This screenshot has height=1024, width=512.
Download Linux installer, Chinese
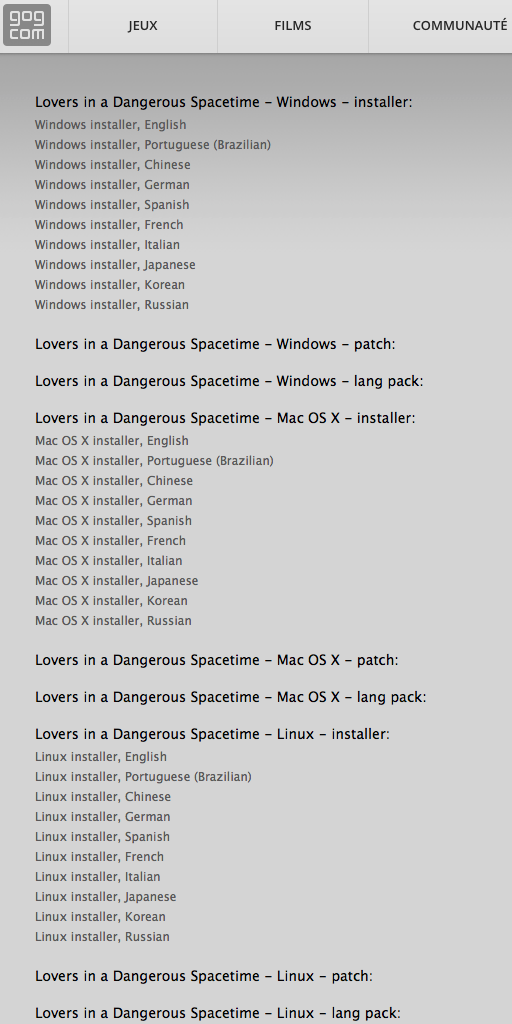tap(103, 797)
